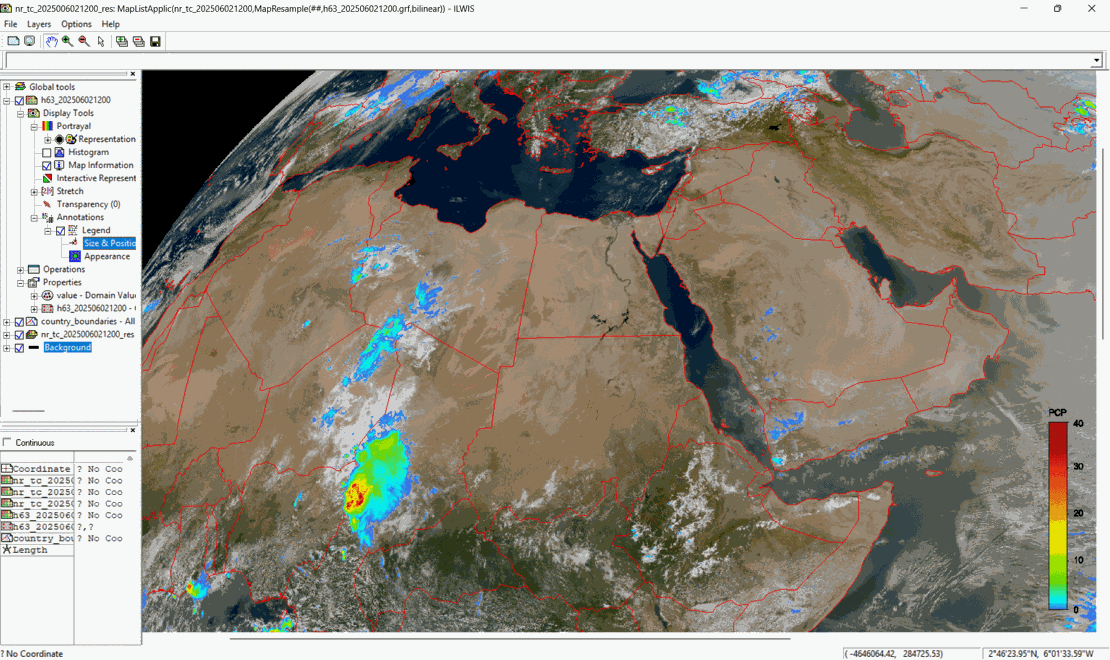Select the Appearance legend item
The width and height of the screenshot is (1110, 660).
tap(106, 256)
